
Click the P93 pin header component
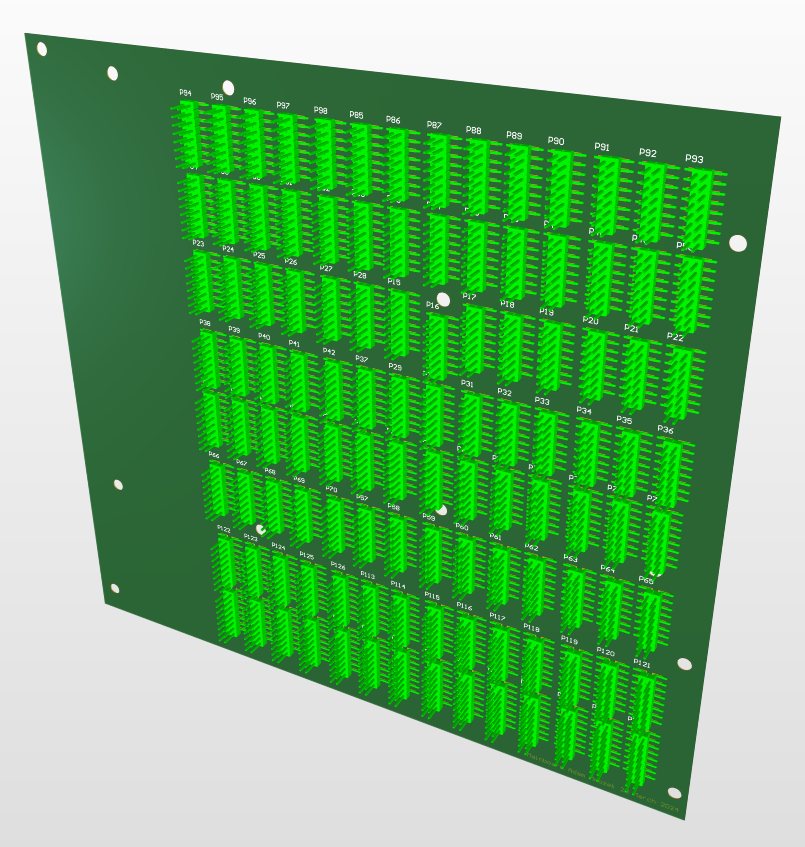pyautogui.click(x=700, y=207)
